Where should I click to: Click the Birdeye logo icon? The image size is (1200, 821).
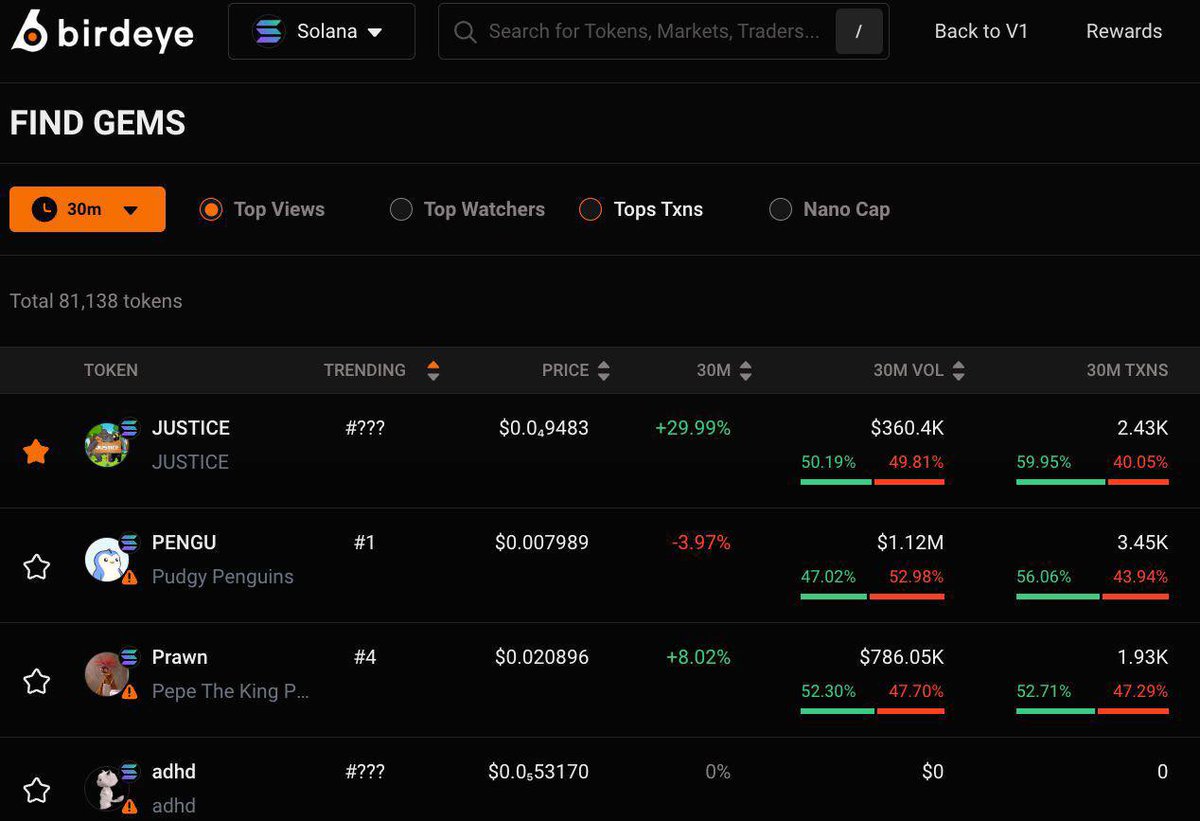click(32, 31)
